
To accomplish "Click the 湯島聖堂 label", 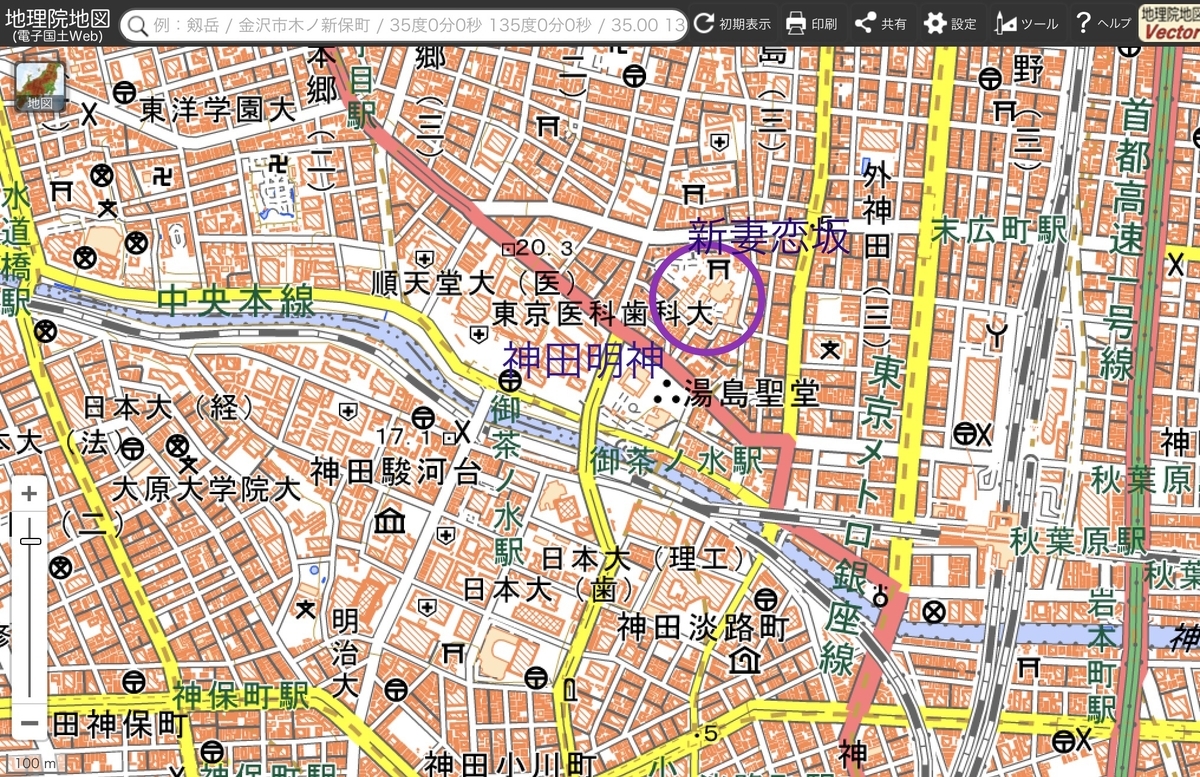I will pyautogui.click(x=754, y=393).
